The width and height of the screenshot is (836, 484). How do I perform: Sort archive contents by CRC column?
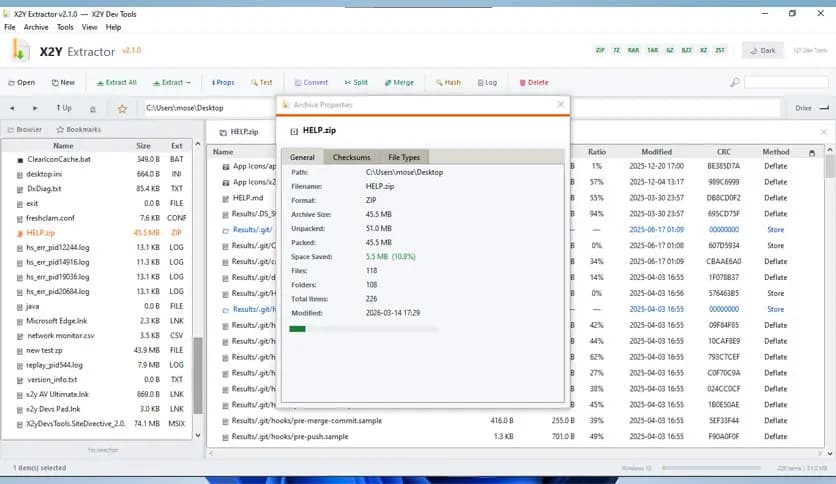pyautogui.click(x=724, y=152)
